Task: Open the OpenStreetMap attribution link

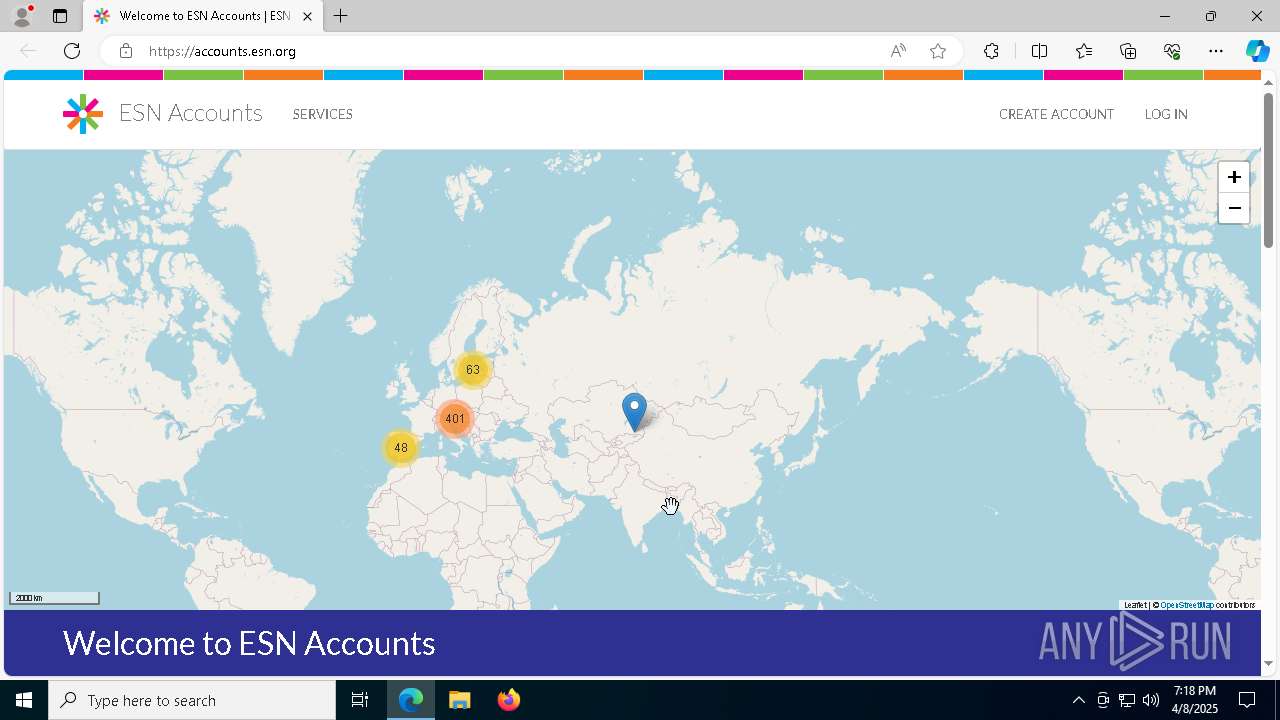Action: point(1187,605)
